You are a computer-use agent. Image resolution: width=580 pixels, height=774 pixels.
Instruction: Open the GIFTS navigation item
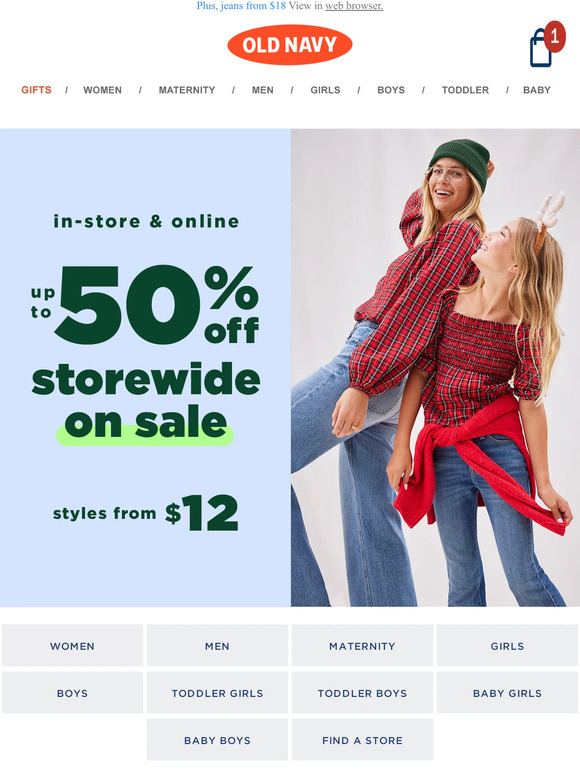click(36, 90)
